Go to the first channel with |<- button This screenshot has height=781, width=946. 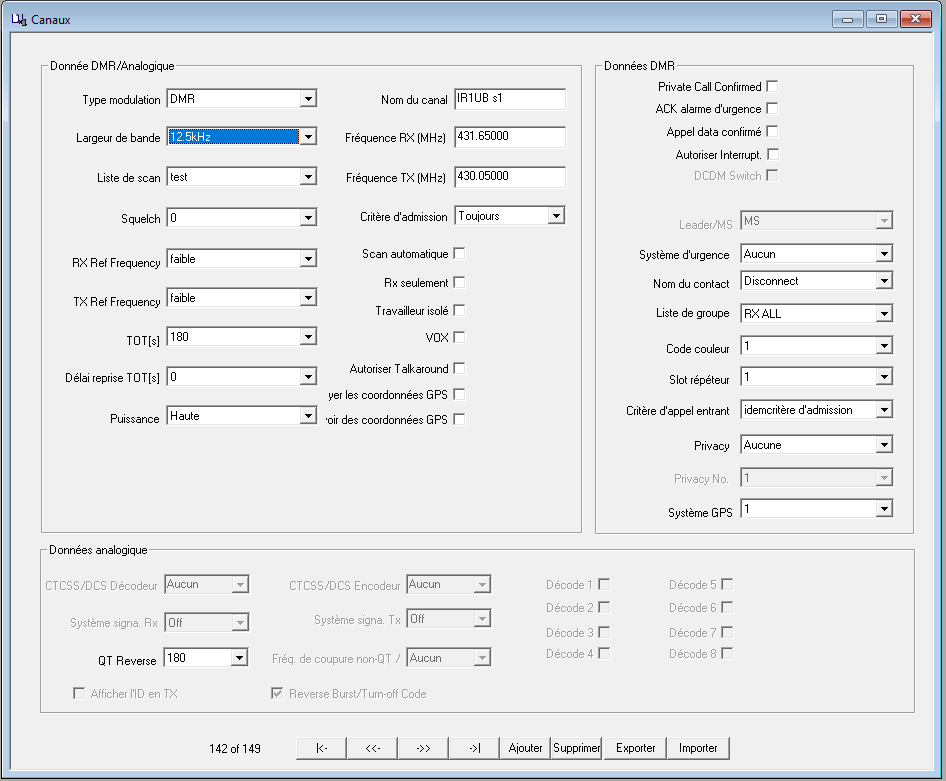pyautogui.click(x=322, y=748)
